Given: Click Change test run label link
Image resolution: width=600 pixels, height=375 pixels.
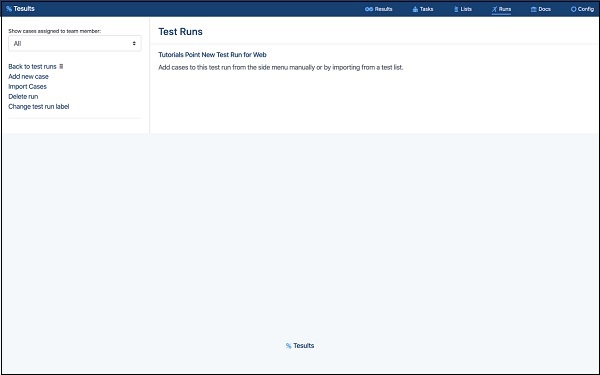Looking at the screenshot, I should [39, 106].
